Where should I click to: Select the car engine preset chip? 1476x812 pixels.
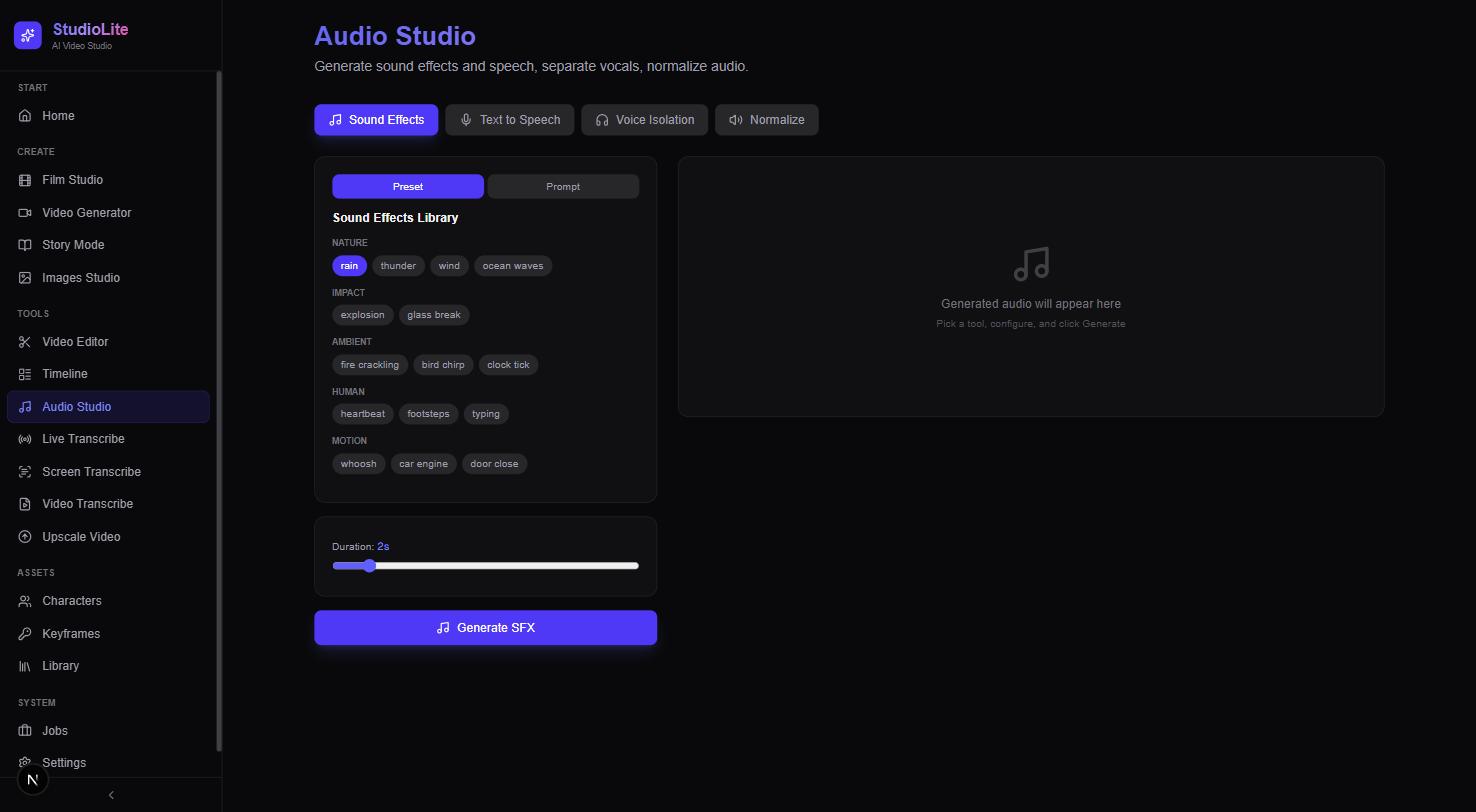tap(424, 464)
